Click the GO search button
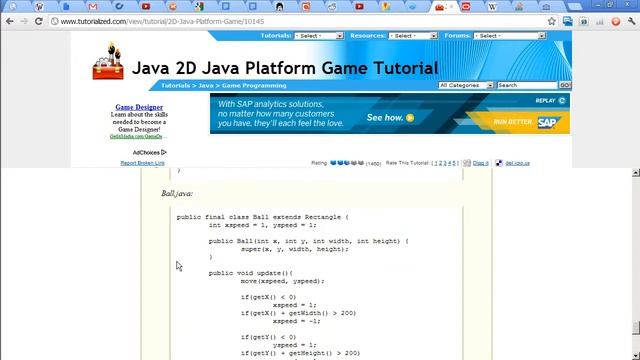The image size is (640, 360). pos(565,85)
